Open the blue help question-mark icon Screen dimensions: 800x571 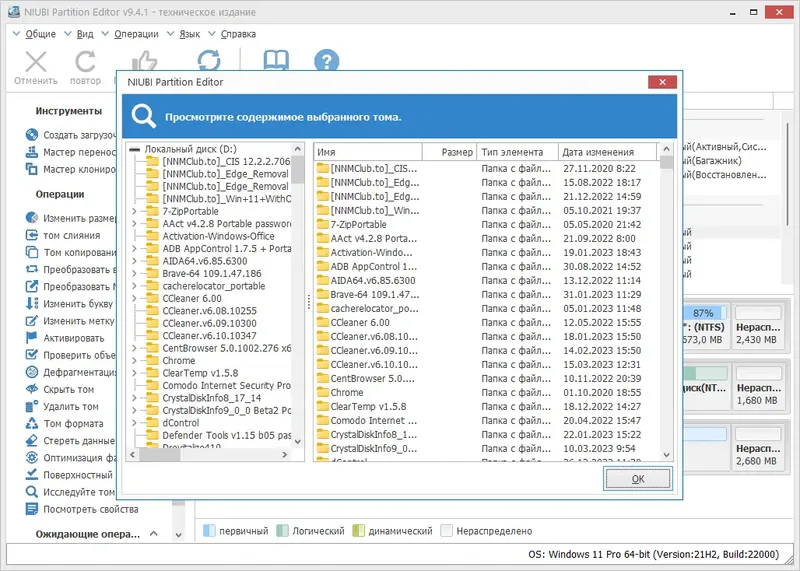327,61
